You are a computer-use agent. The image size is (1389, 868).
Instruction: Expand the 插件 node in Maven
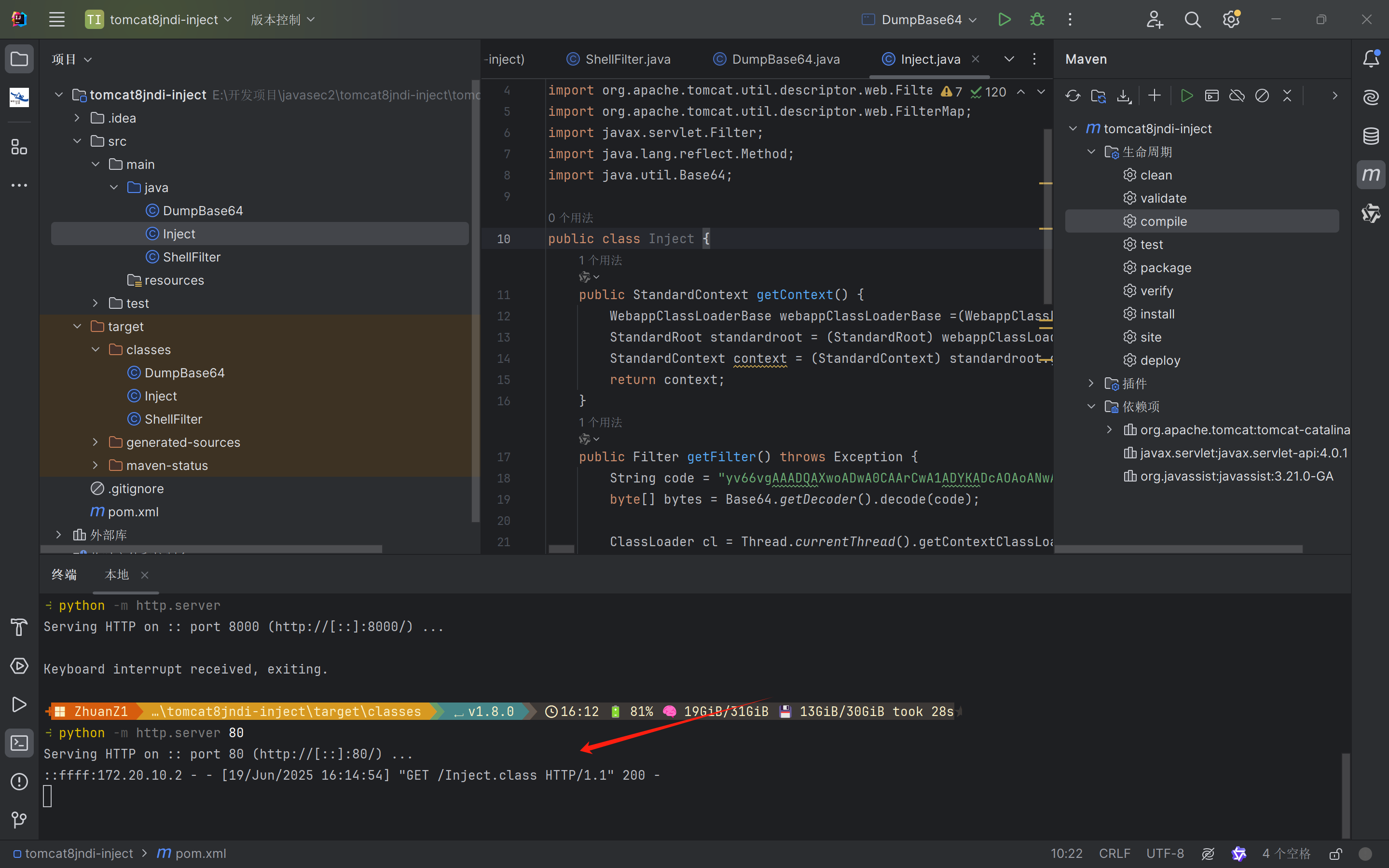1091,383
